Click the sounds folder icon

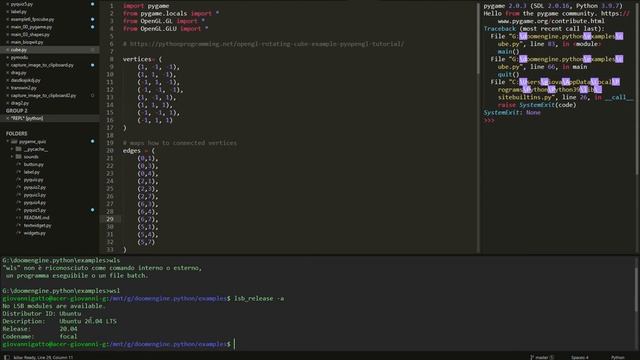point(18,157)
